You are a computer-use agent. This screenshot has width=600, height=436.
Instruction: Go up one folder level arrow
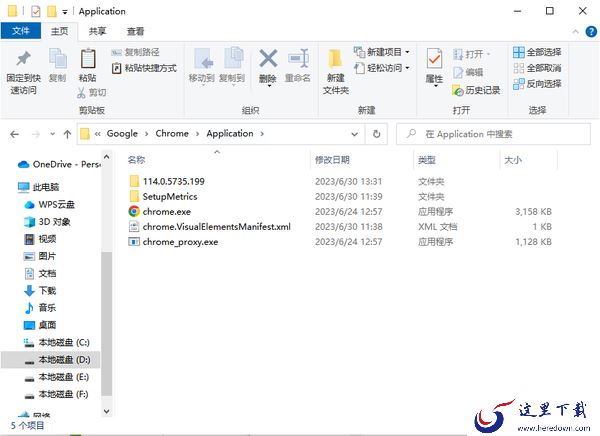[67, 134]
